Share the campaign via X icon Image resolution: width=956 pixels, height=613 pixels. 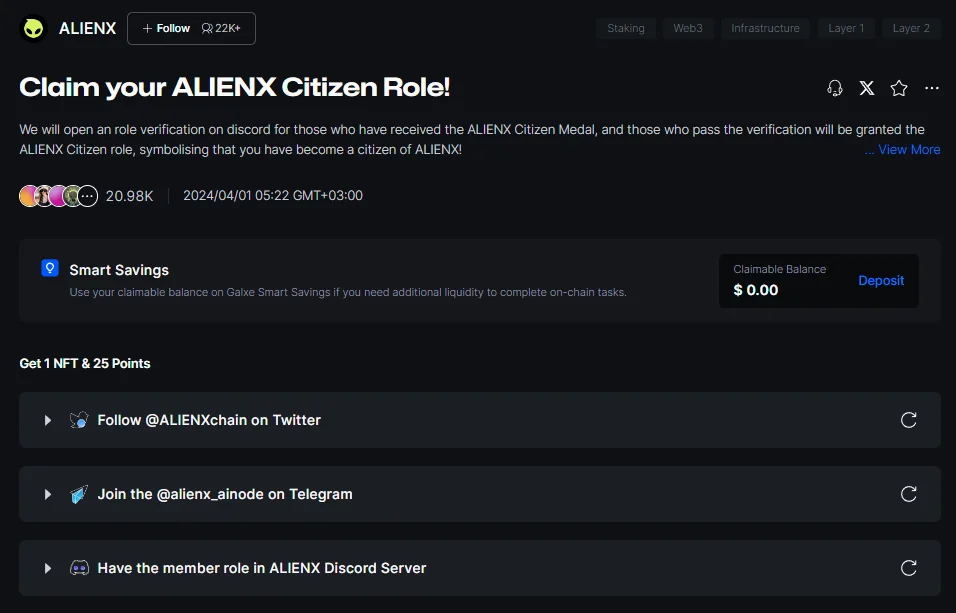coord(866,88)
